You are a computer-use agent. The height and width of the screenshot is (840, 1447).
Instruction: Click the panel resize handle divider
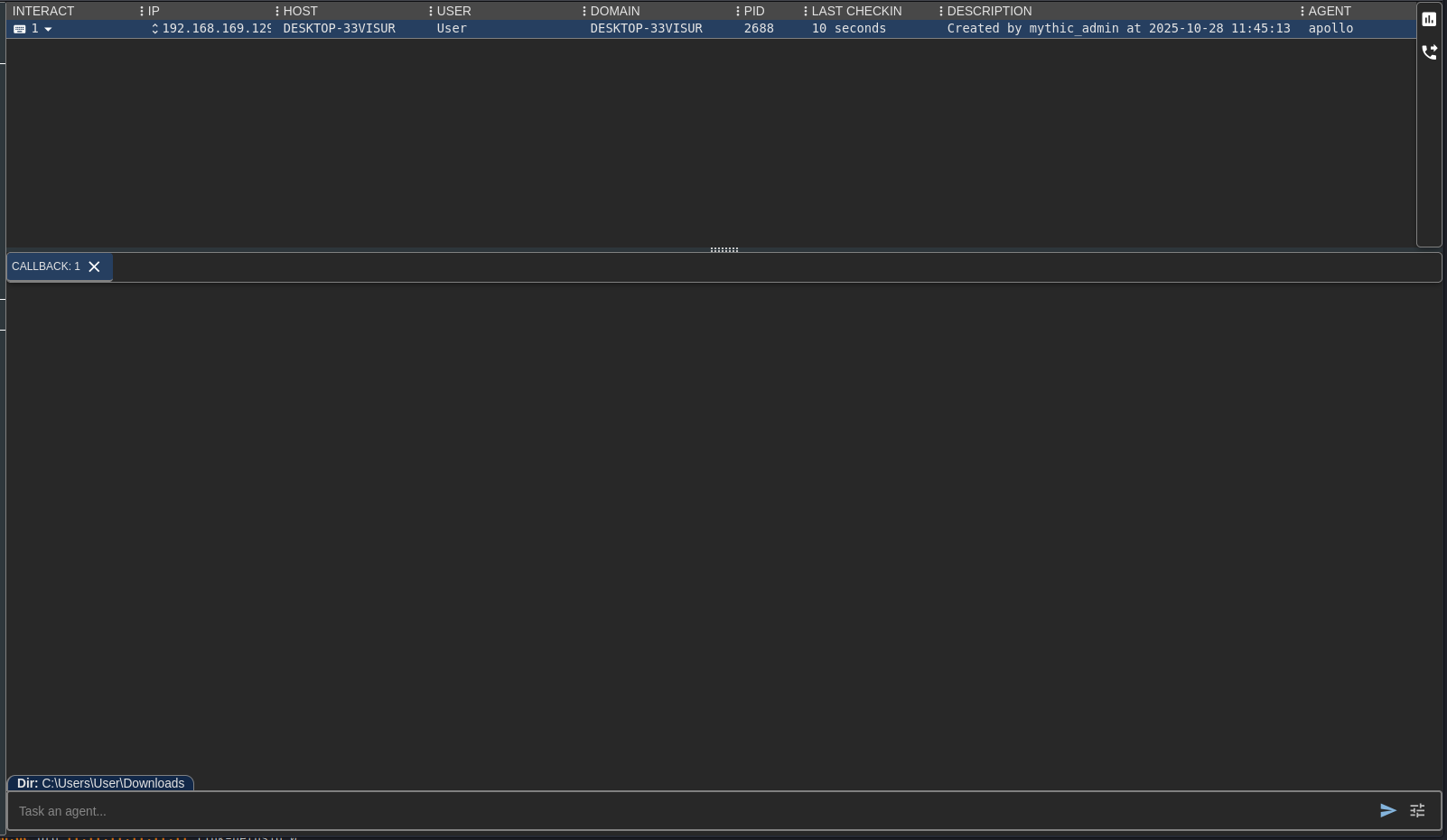tap(724, 249)
